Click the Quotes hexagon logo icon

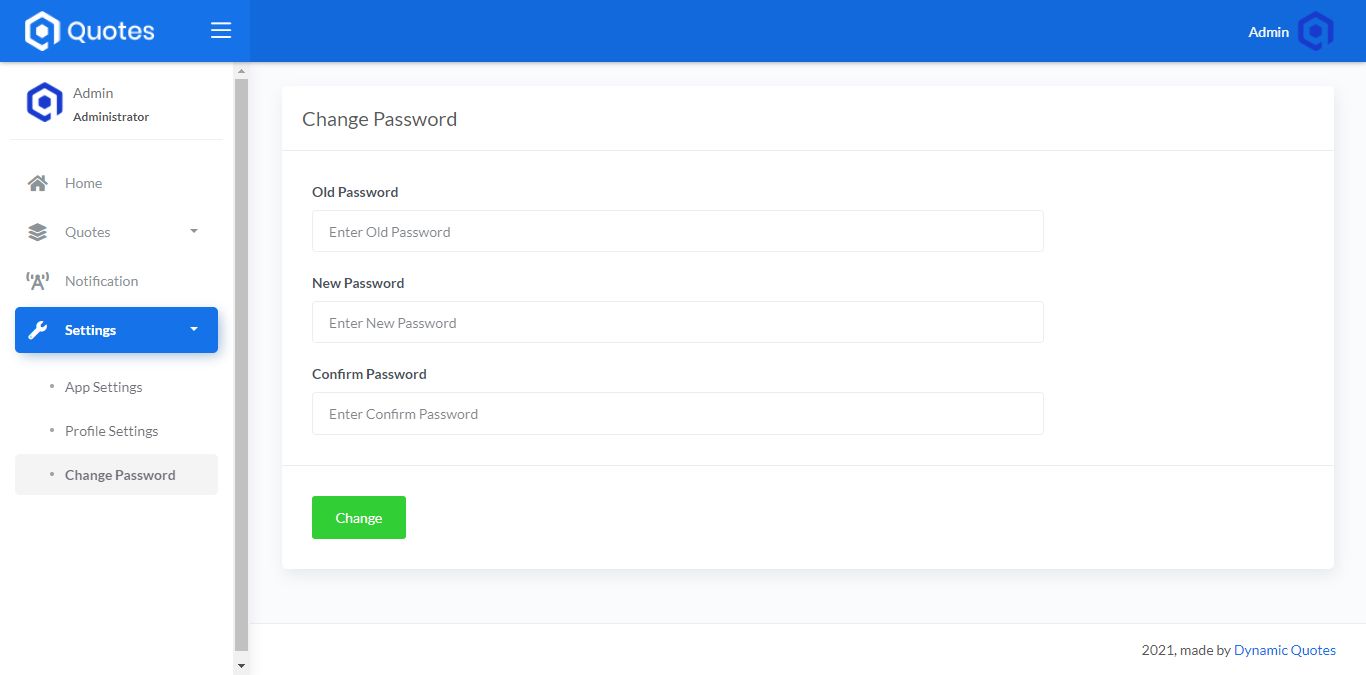pos(42,31)
